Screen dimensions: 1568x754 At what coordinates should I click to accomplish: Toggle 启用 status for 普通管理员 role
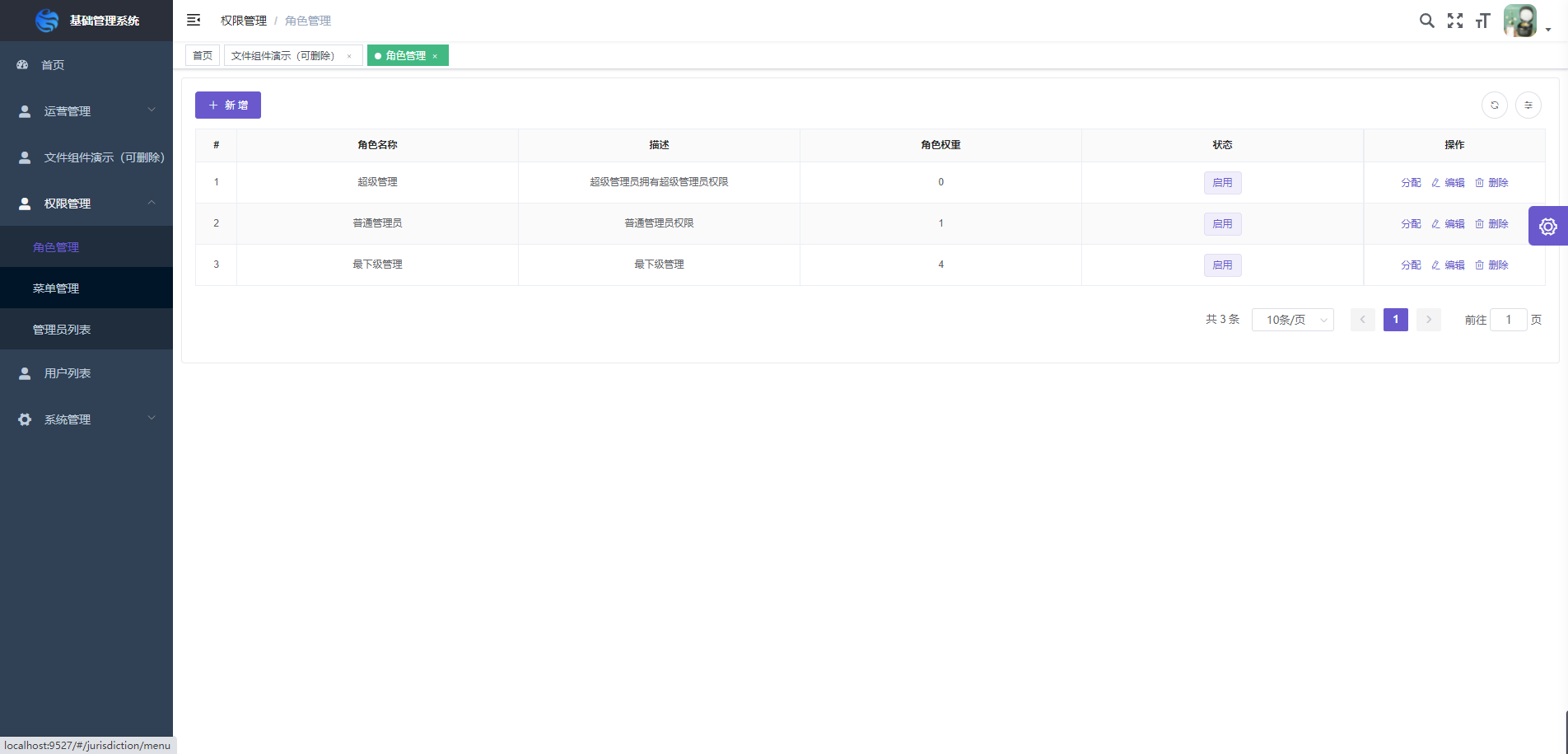pyautogui.click(x=1222, y=224)
